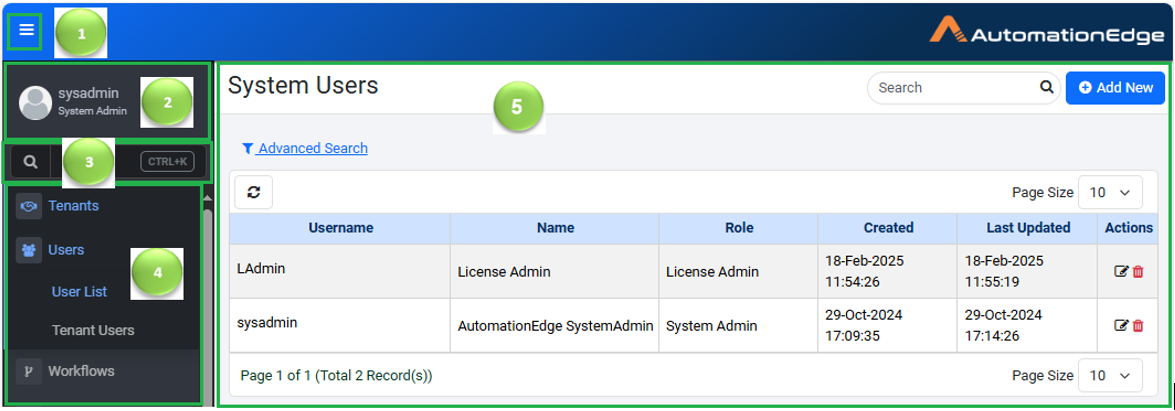Screen dimensions: 1175x411
Task: Open the bottom Page Size dropdown
Action: click(x=1110, y=376)
